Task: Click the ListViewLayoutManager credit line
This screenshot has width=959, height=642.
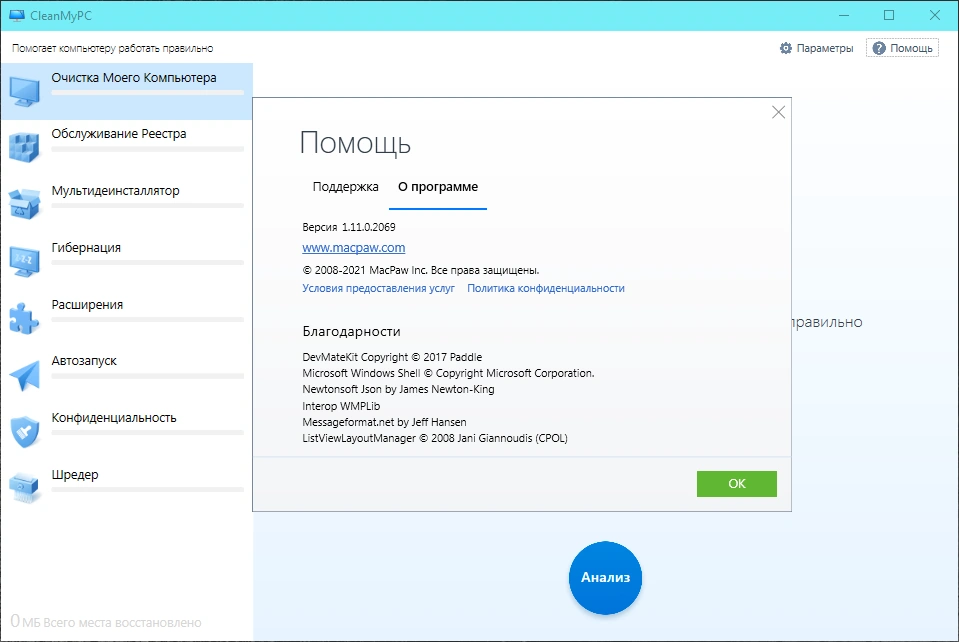Action: (x=435, y=438)
